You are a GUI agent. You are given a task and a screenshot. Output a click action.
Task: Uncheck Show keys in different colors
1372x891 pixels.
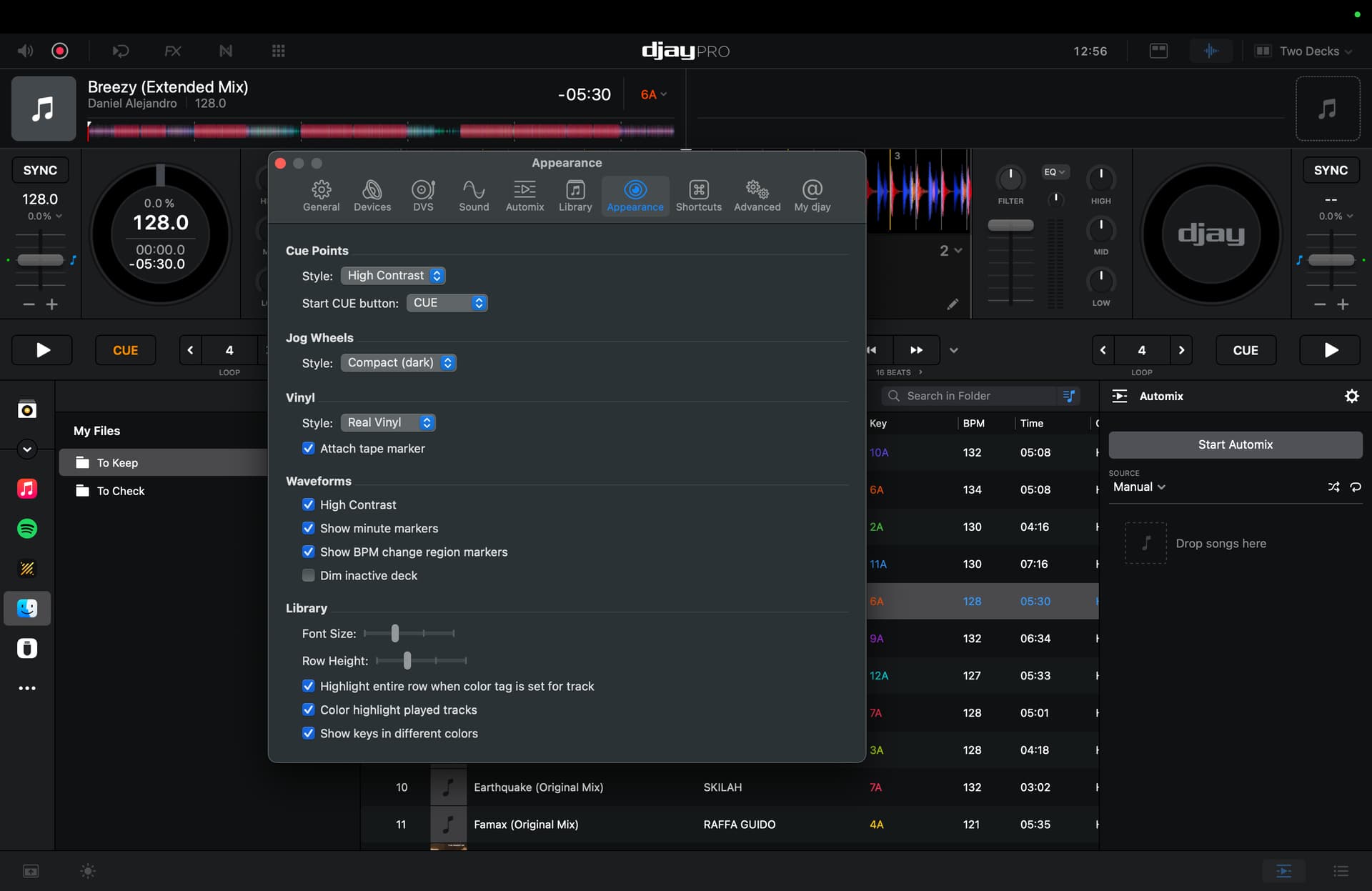[309, 734]
